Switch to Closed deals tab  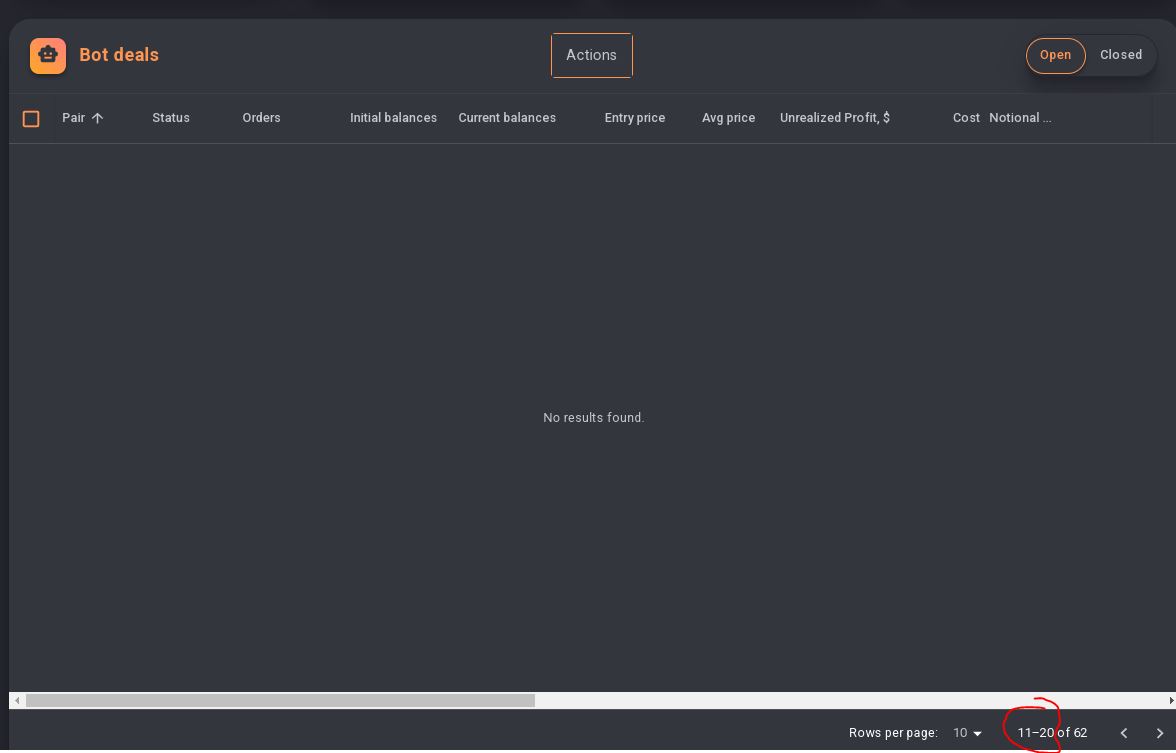(x=1120, y=55)
